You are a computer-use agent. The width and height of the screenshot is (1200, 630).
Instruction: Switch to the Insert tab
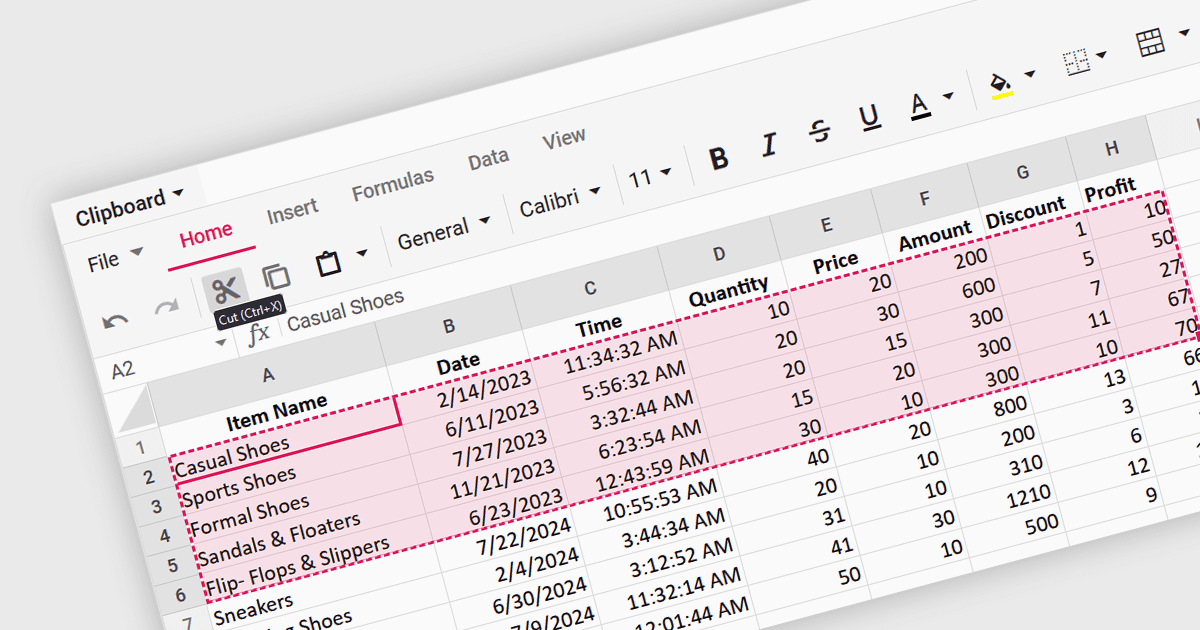292,212
